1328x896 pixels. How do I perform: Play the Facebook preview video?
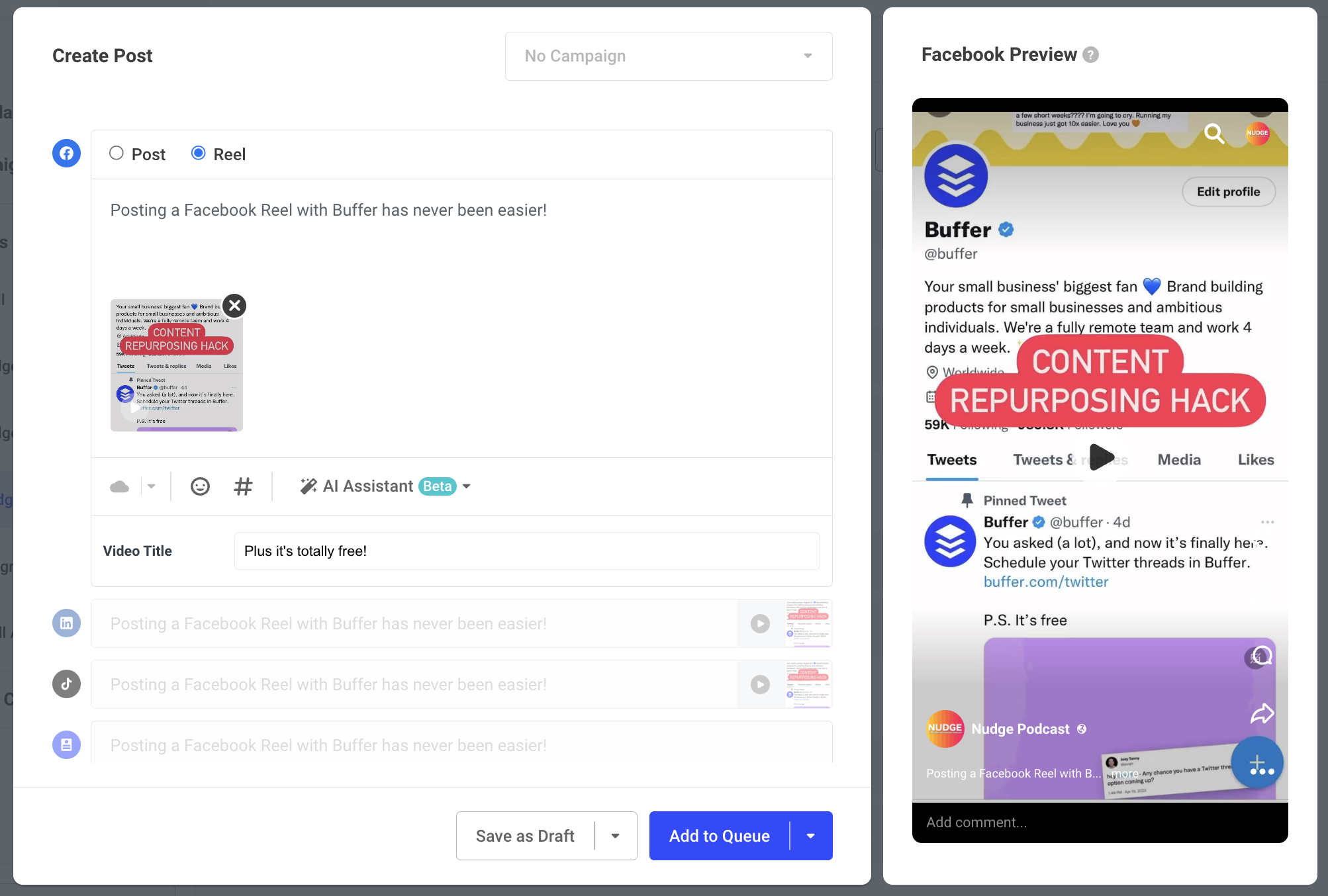click(1100, 457)
